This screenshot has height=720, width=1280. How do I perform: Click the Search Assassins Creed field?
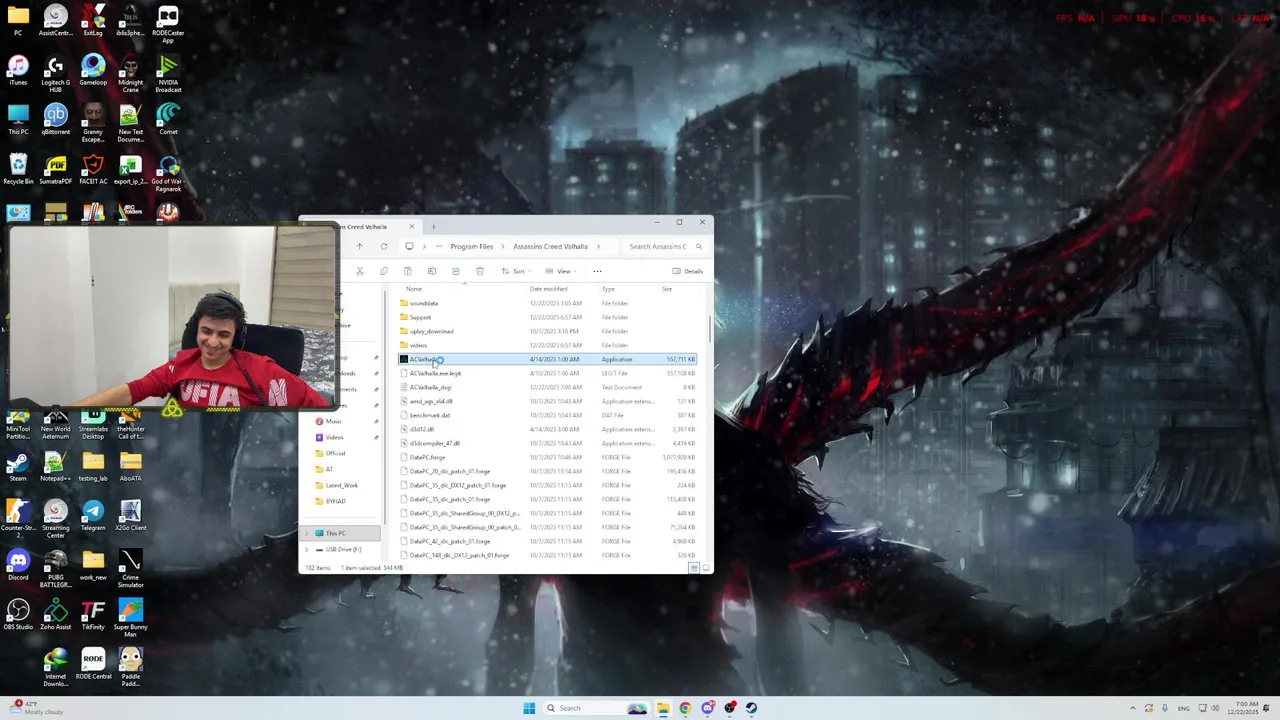[x=664, y=246]
